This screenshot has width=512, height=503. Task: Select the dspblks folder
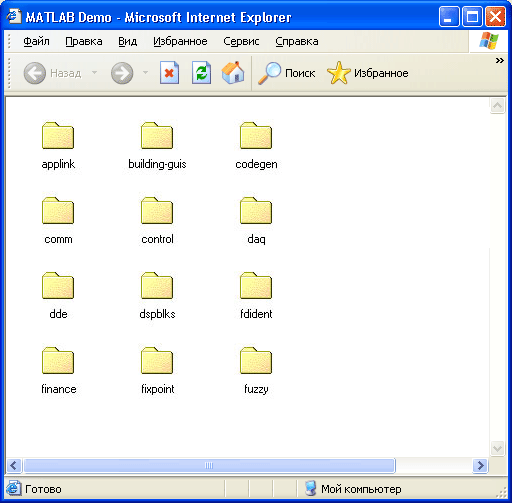[157, 296]
